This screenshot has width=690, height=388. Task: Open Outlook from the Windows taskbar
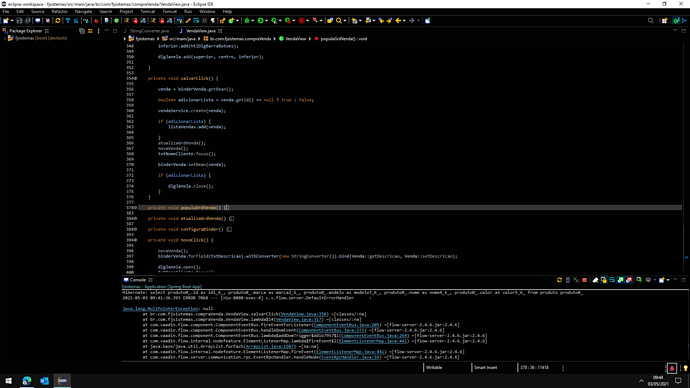[44, 381]
